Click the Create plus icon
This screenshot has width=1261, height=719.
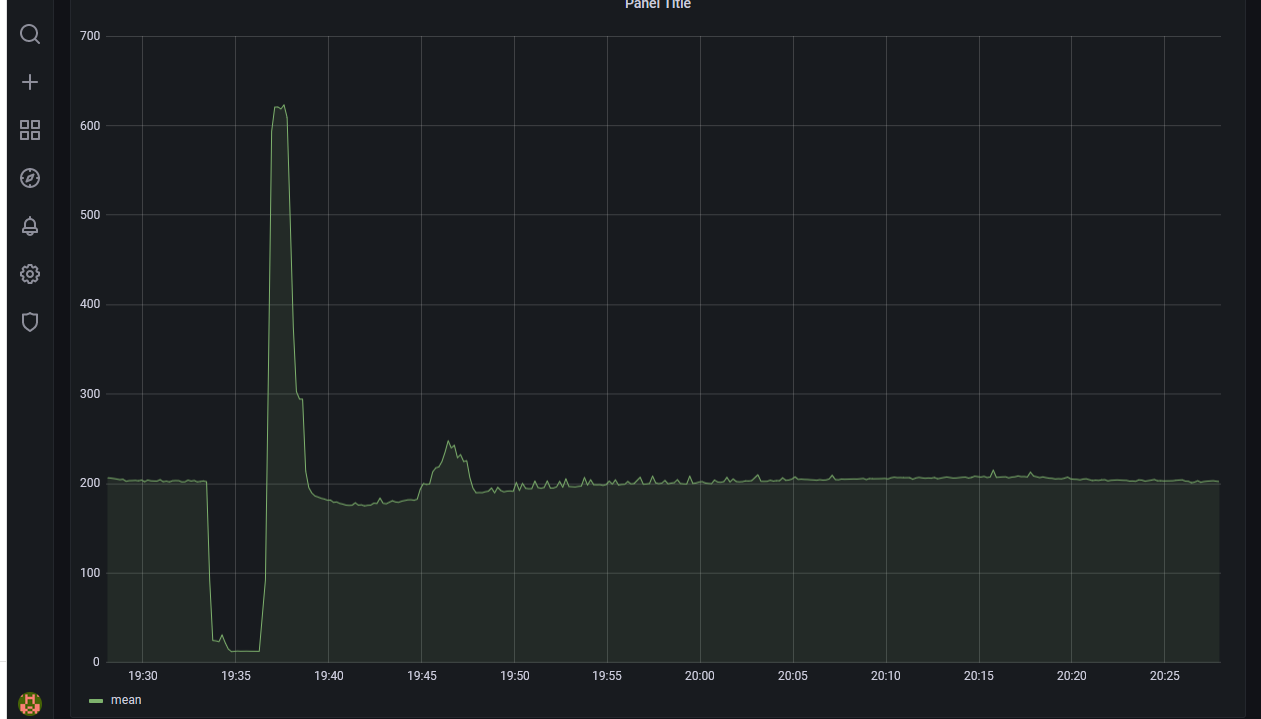(30, 82)
